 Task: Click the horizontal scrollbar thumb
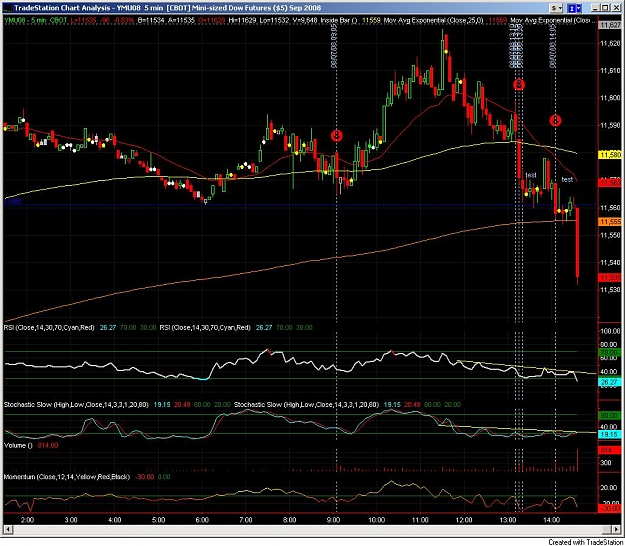tap(605, 529)
